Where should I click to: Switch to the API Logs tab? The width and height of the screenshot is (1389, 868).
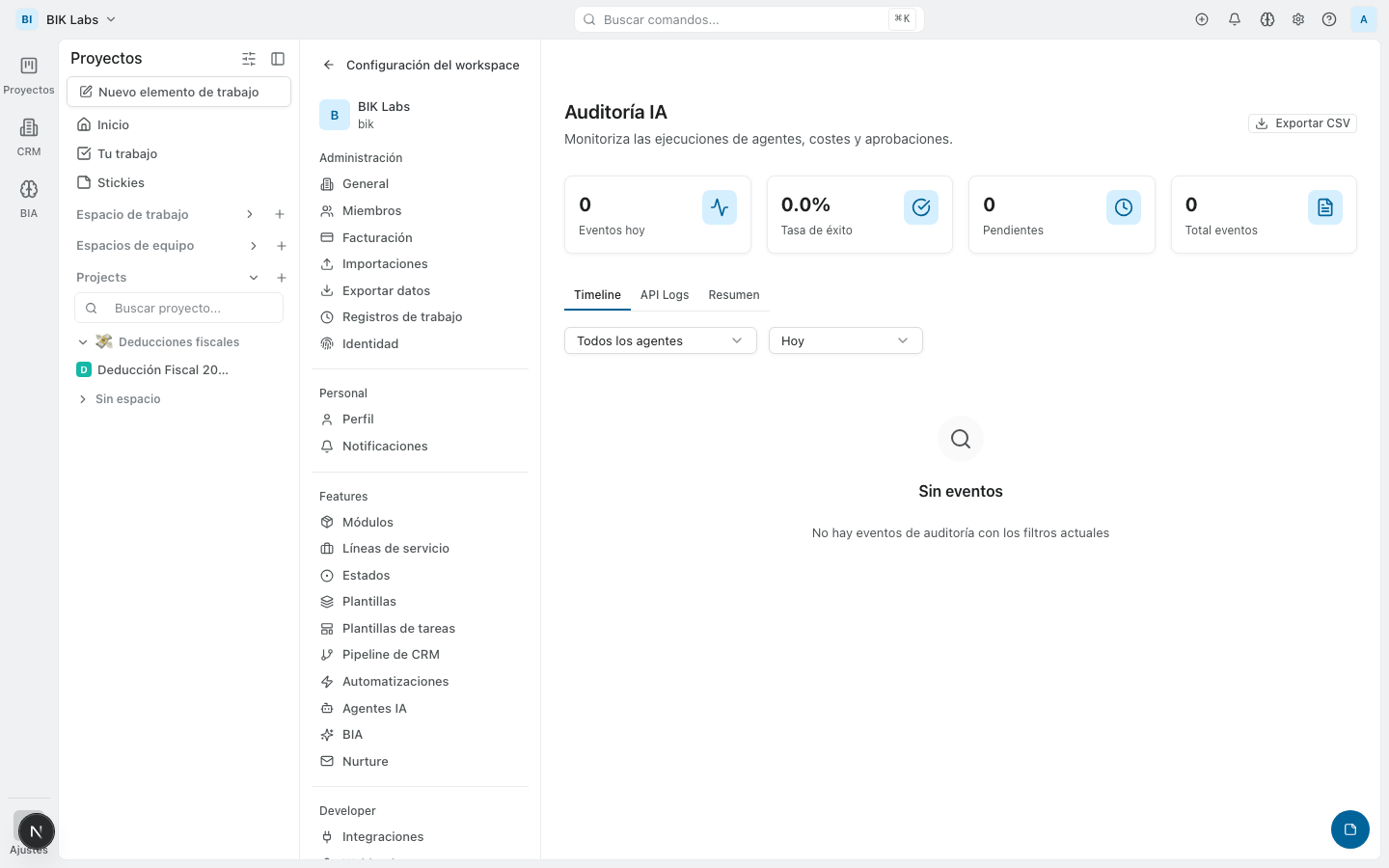[x=665, y=295]
